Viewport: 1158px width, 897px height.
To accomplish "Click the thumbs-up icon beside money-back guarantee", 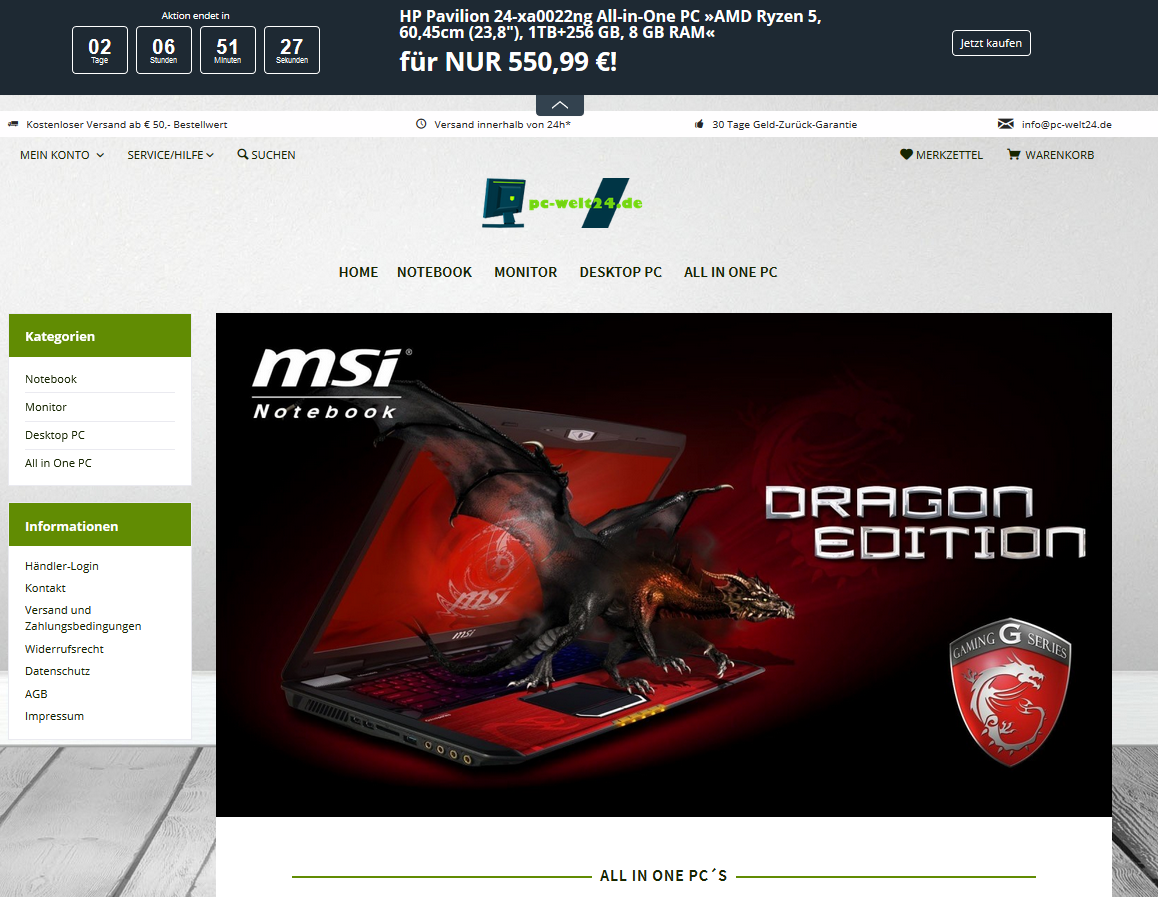I will click(x=699, y=124).
